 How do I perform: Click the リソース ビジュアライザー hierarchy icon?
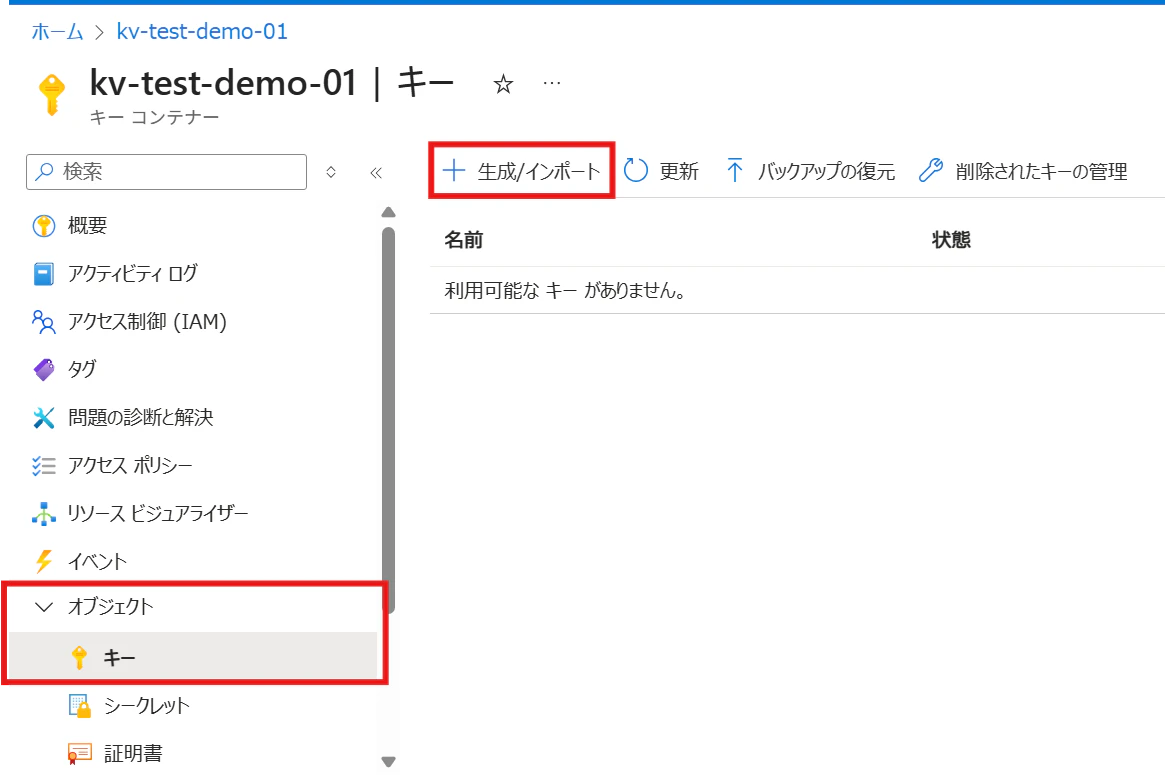[x=44, y=513]
